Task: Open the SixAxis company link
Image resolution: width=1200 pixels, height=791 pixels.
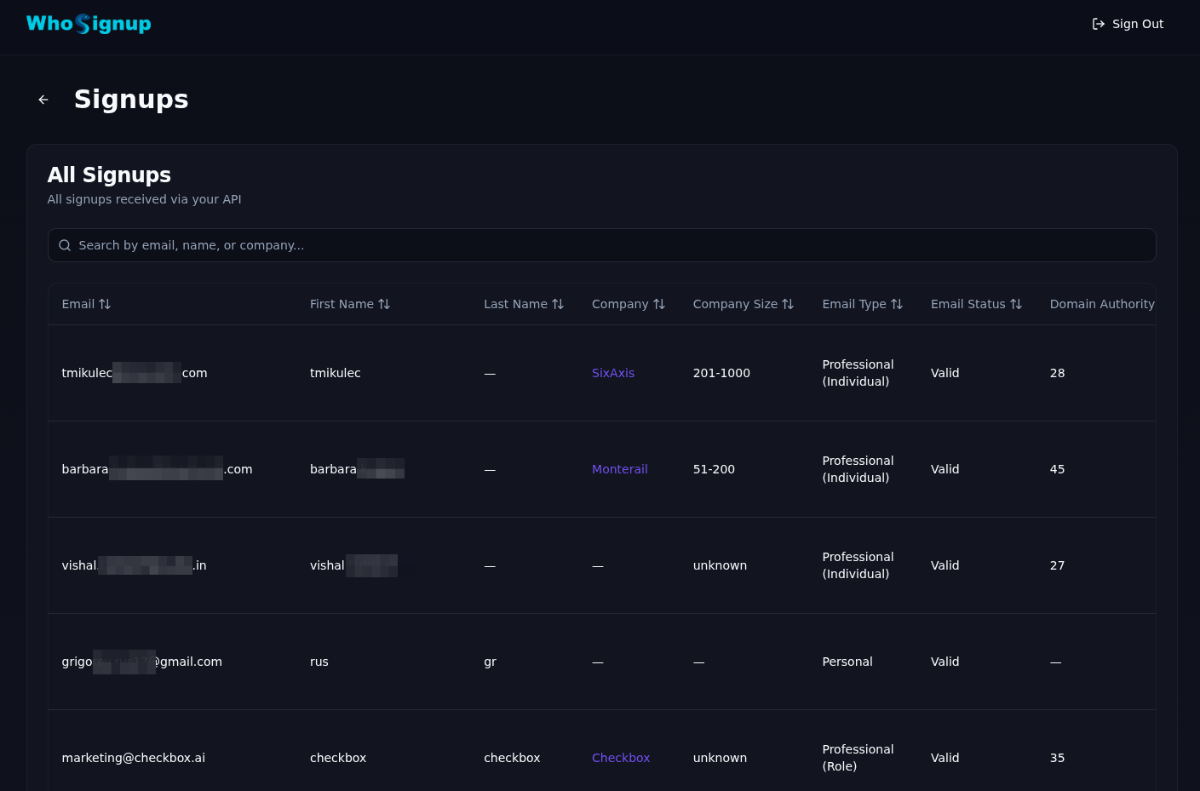Action: coord(613,373)
